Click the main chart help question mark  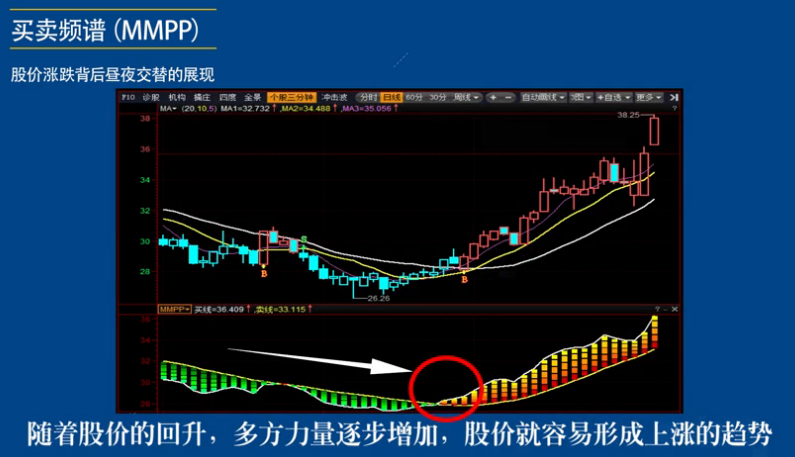pyautogui.click(x=674, y=109)
